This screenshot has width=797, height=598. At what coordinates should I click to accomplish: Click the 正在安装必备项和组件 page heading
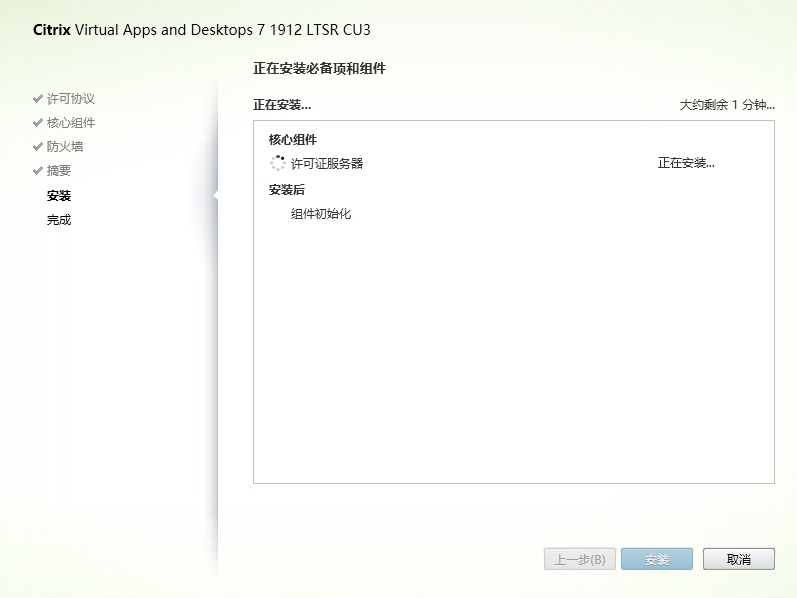coord(319,69)
